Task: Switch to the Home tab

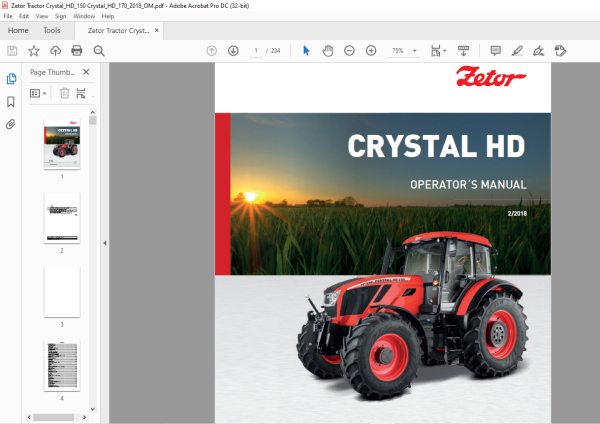Action: tap(18, 30)
